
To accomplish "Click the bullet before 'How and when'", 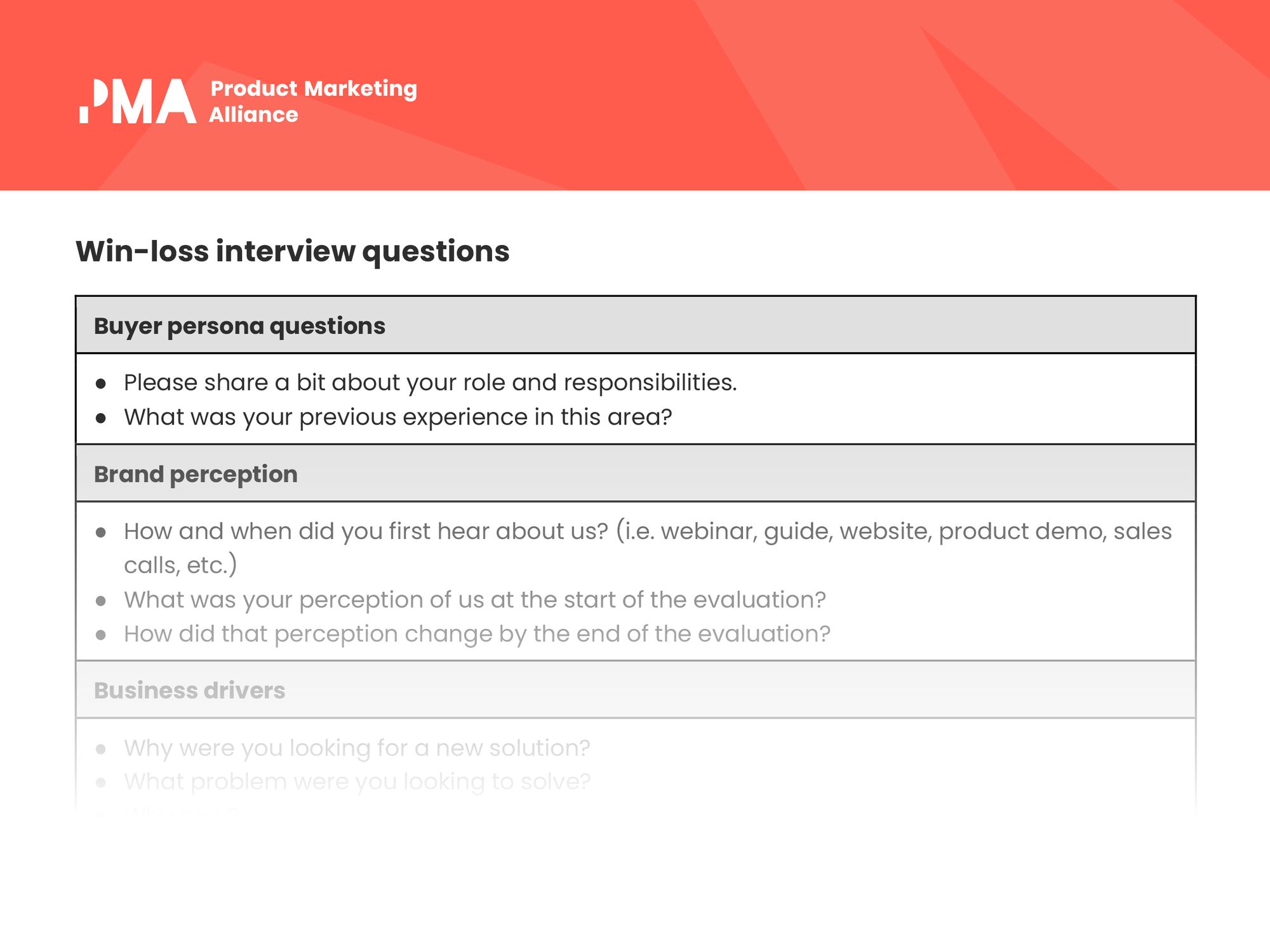I will (x=100, y=532).
